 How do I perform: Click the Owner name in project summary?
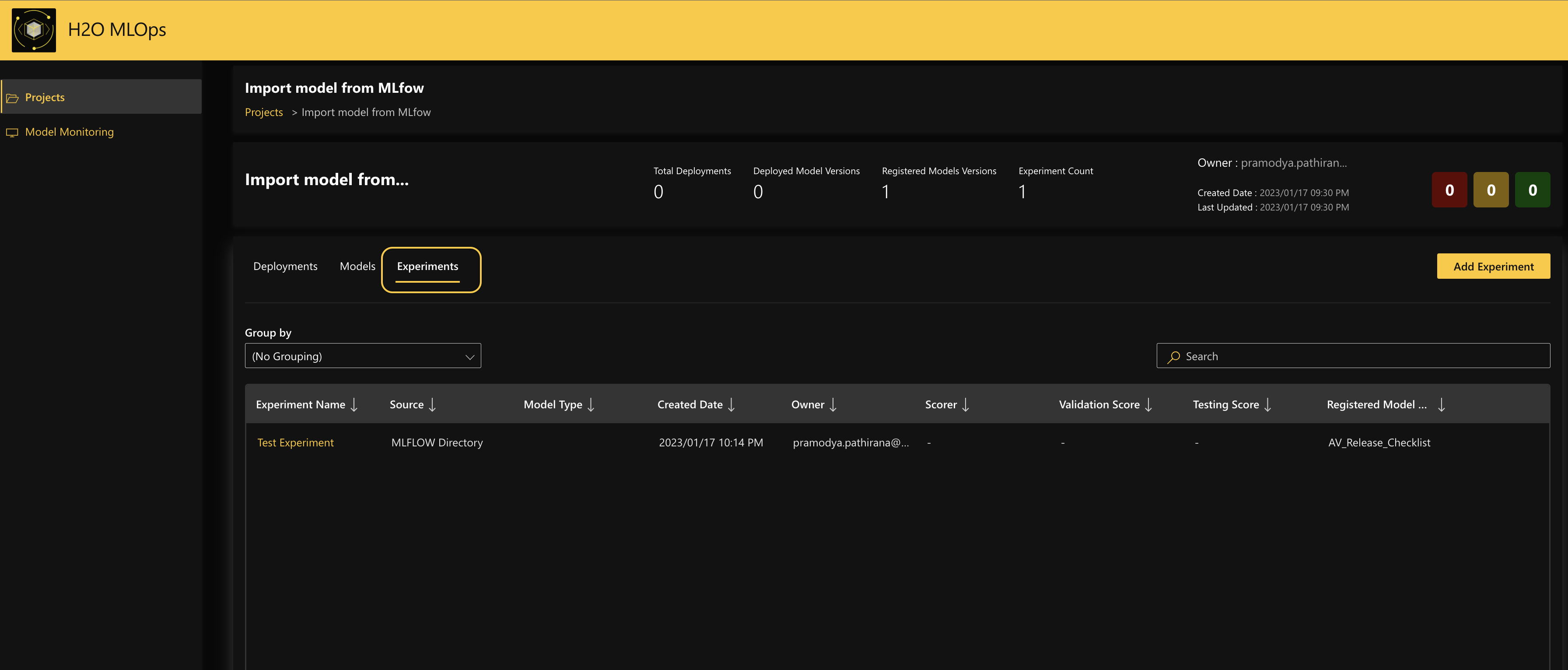tap(1294, 163)
